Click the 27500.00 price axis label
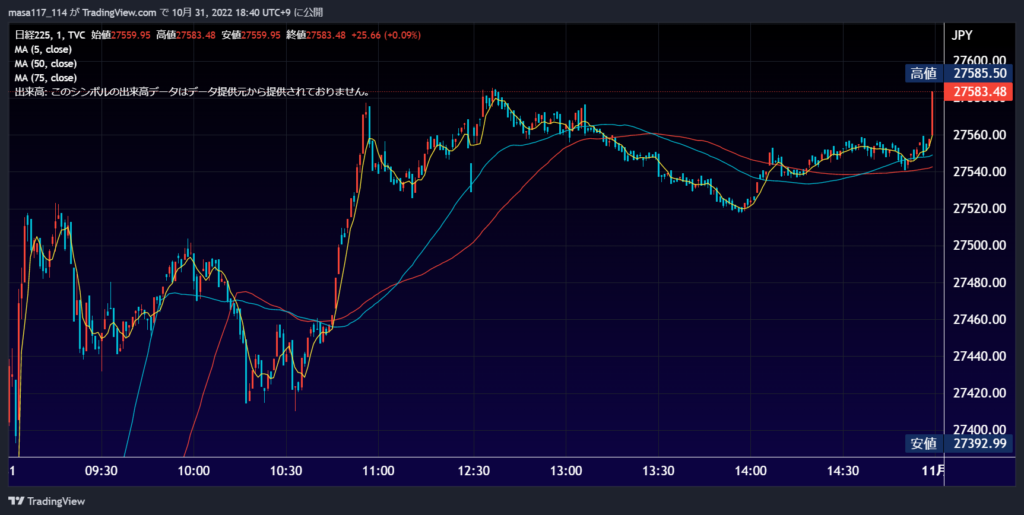This screenshot has width=1024, height=515. coord(978,245)
